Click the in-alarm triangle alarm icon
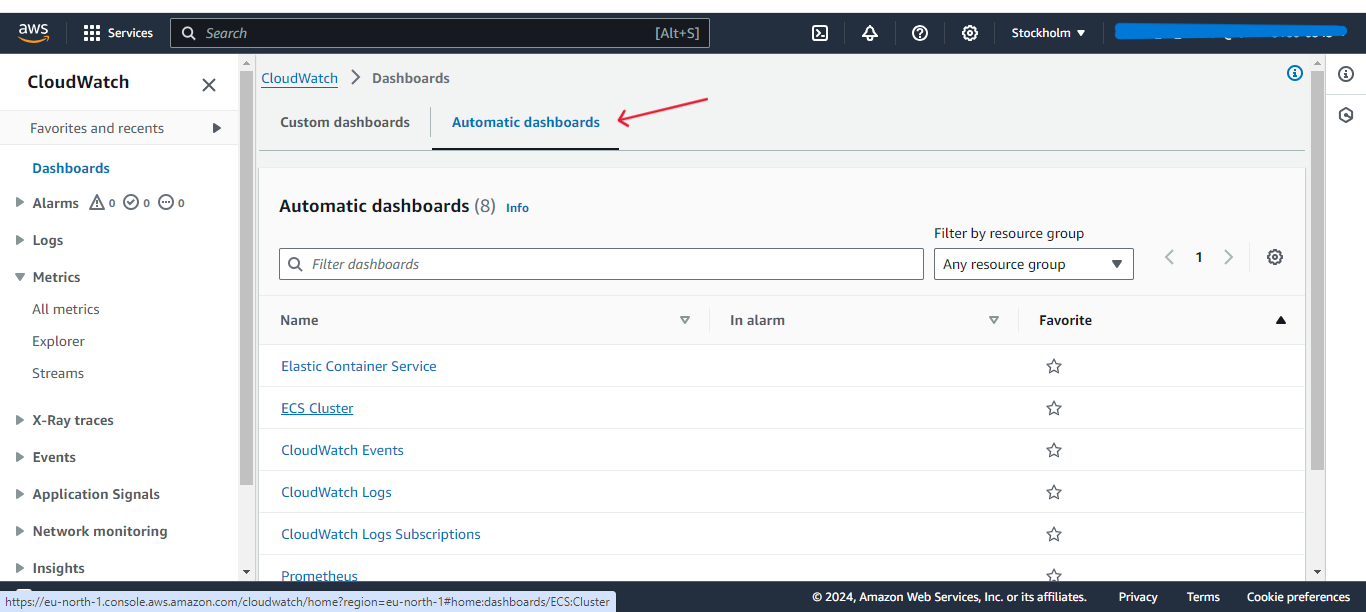 [x=97, y=203]
